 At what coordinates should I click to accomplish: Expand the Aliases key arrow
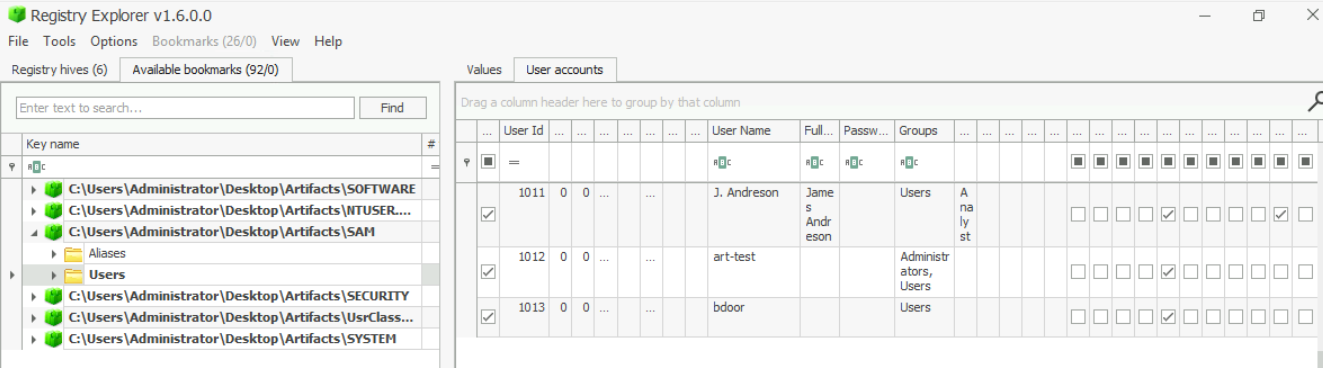(55, 254)
